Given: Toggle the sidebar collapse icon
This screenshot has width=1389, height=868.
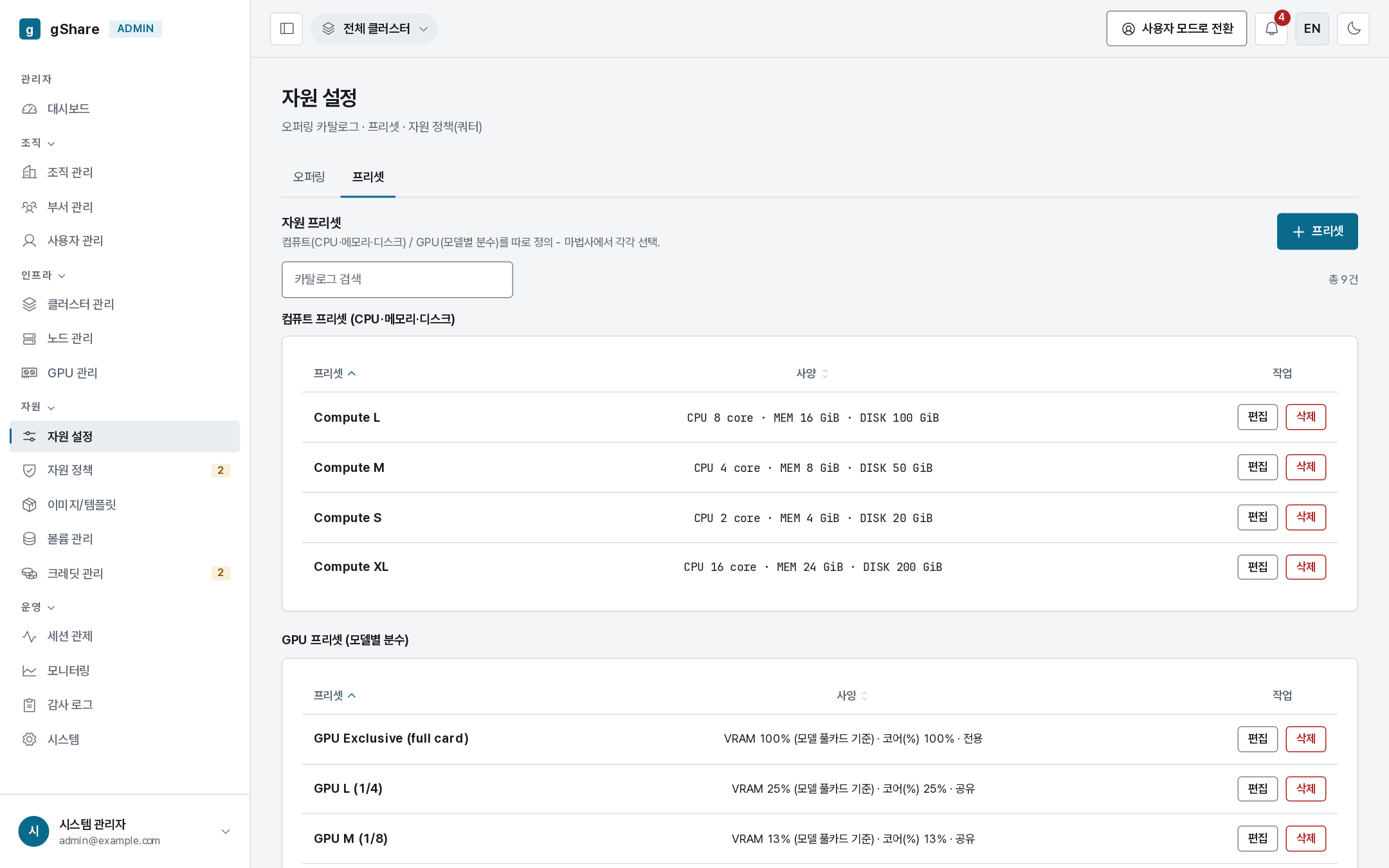Looking at the screenshot, I should tap(286, 29).
